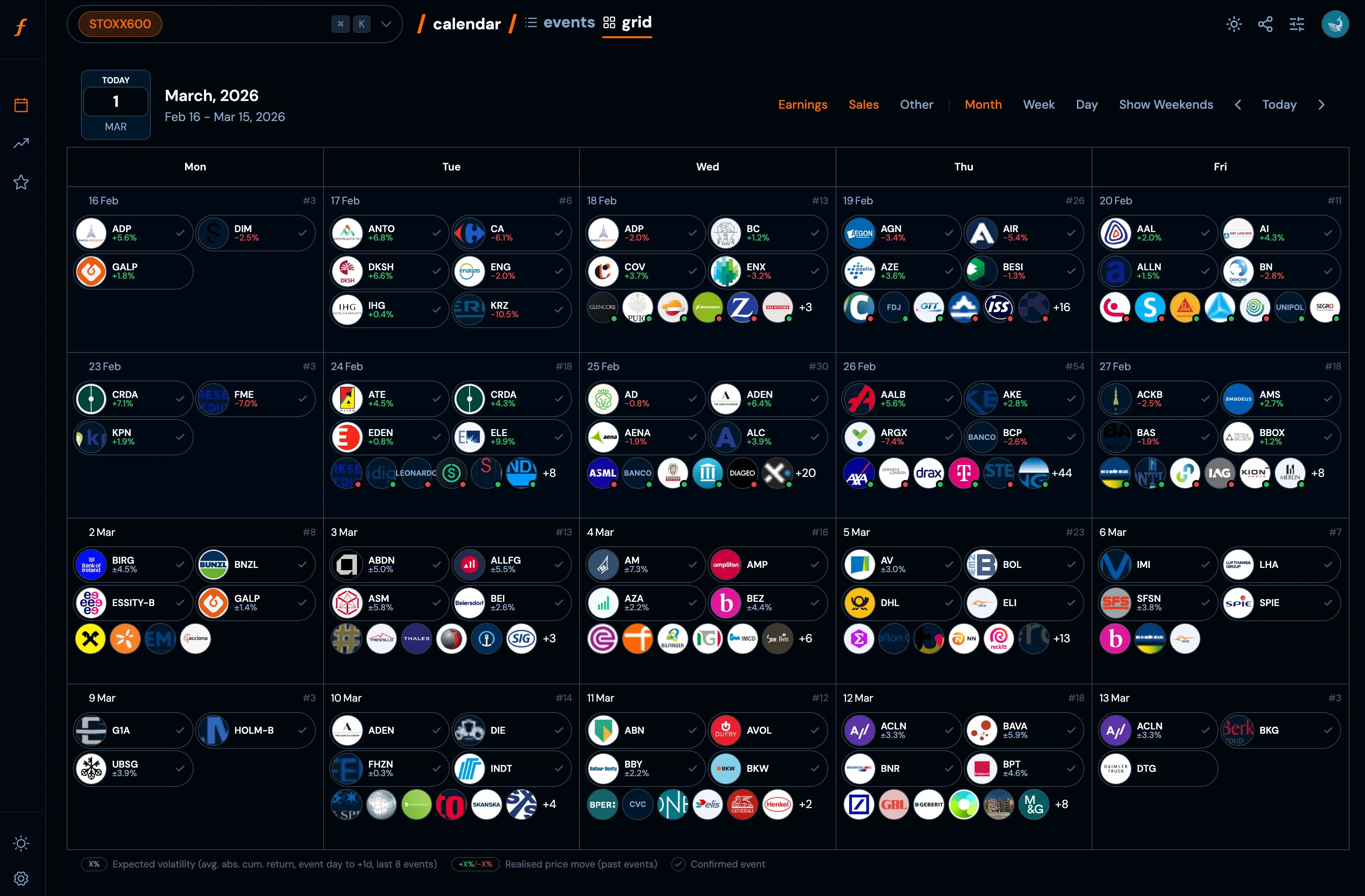The height and width of the screenshot is (896, 1365).
Task: Expand the STOXX600 universe dropdown chevron
Action: pyautogui.click(x=386, y=24)
